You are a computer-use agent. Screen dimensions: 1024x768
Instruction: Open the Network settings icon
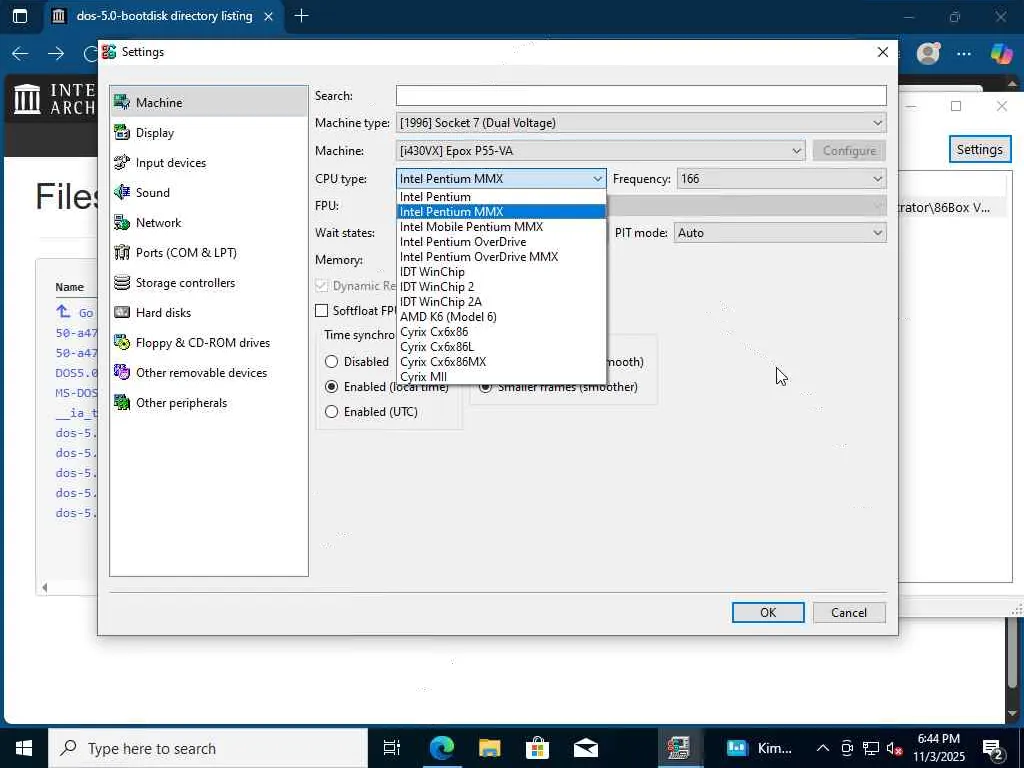122,222
